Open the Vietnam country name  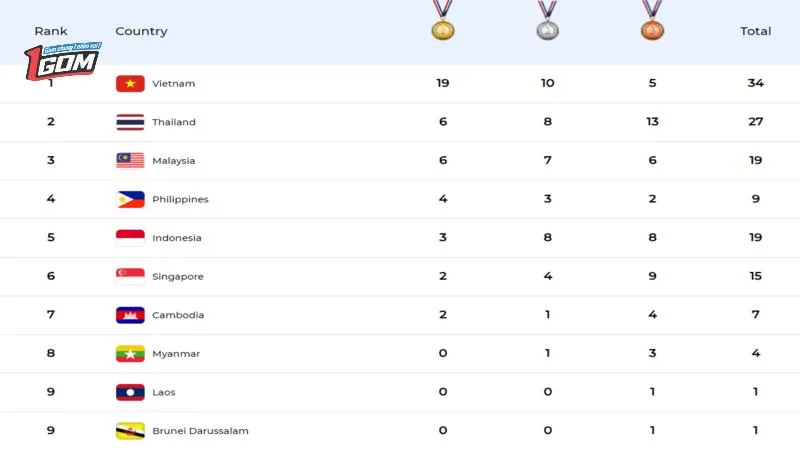(x=173, y=84)
